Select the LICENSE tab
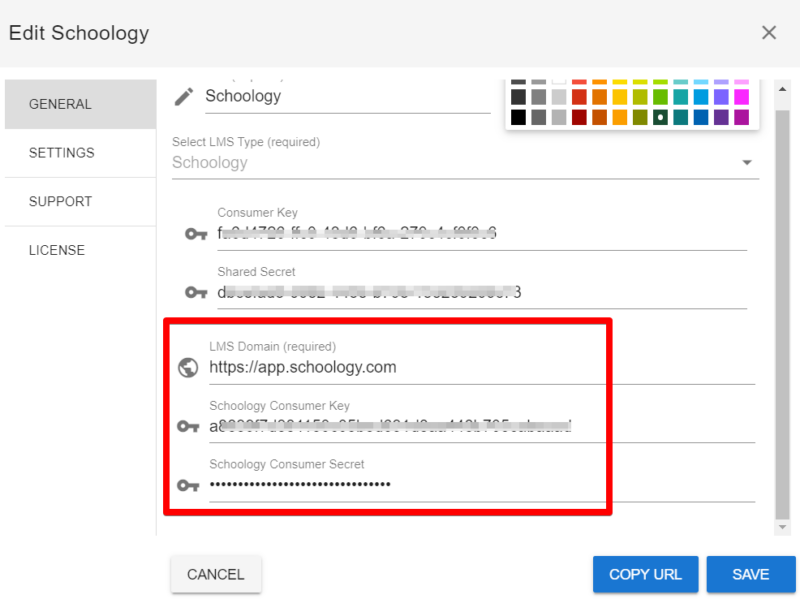The width and height of the screenshot is (800, 599). [x=81, y=251]
